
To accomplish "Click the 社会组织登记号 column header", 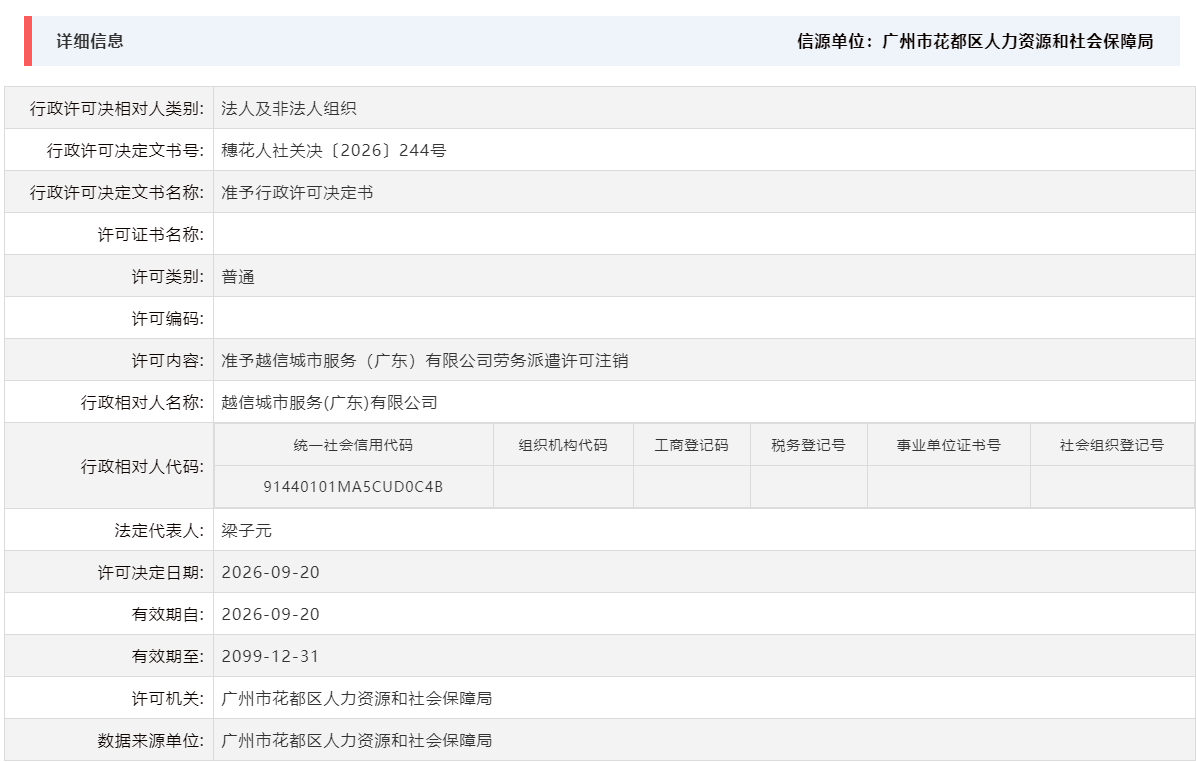I will [x=1111, y=445].
